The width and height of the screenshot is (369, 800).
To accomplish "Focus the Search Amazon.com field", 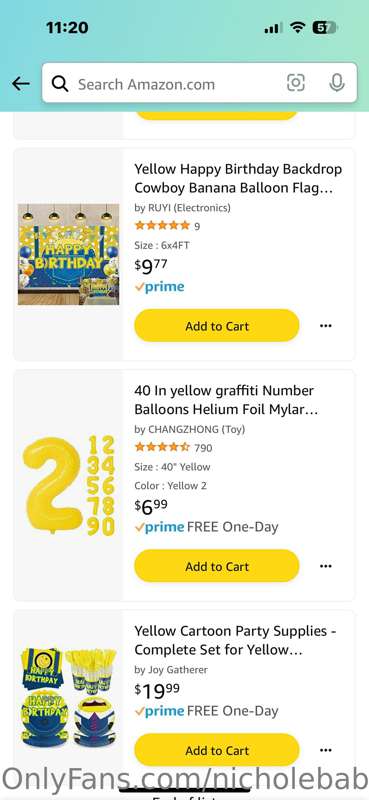I will click(x=199, y=83).
